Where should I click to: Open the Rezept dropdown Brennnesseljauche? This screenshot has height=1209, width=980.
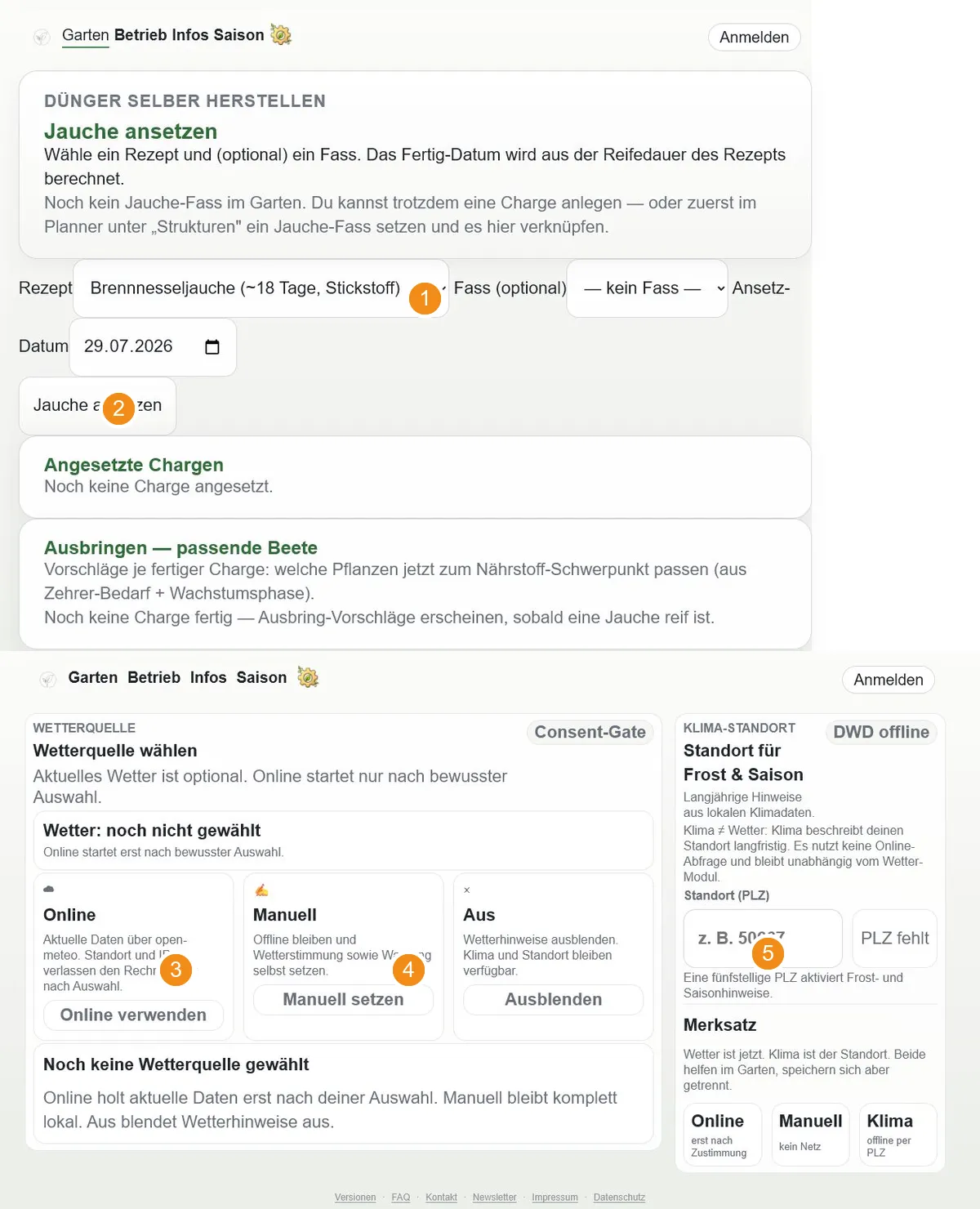[x=261, y=288]
